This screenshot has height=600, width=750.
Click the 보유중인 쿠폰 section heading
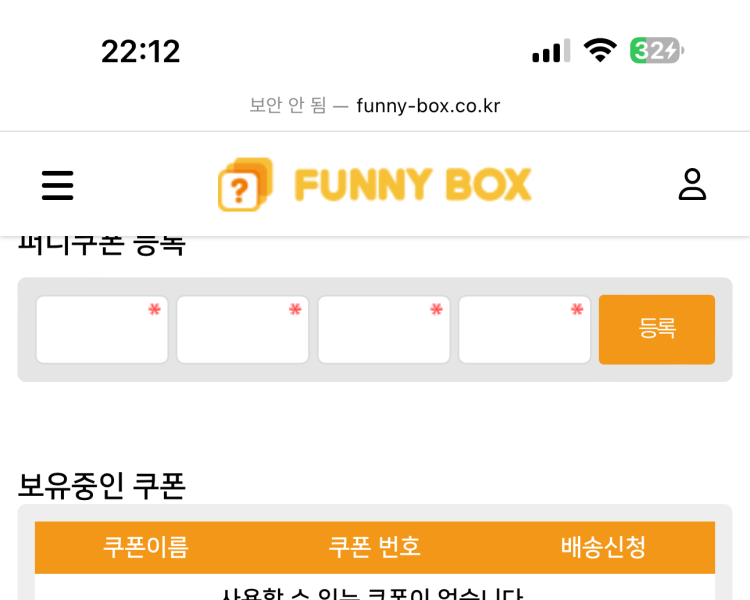[102, 485]
